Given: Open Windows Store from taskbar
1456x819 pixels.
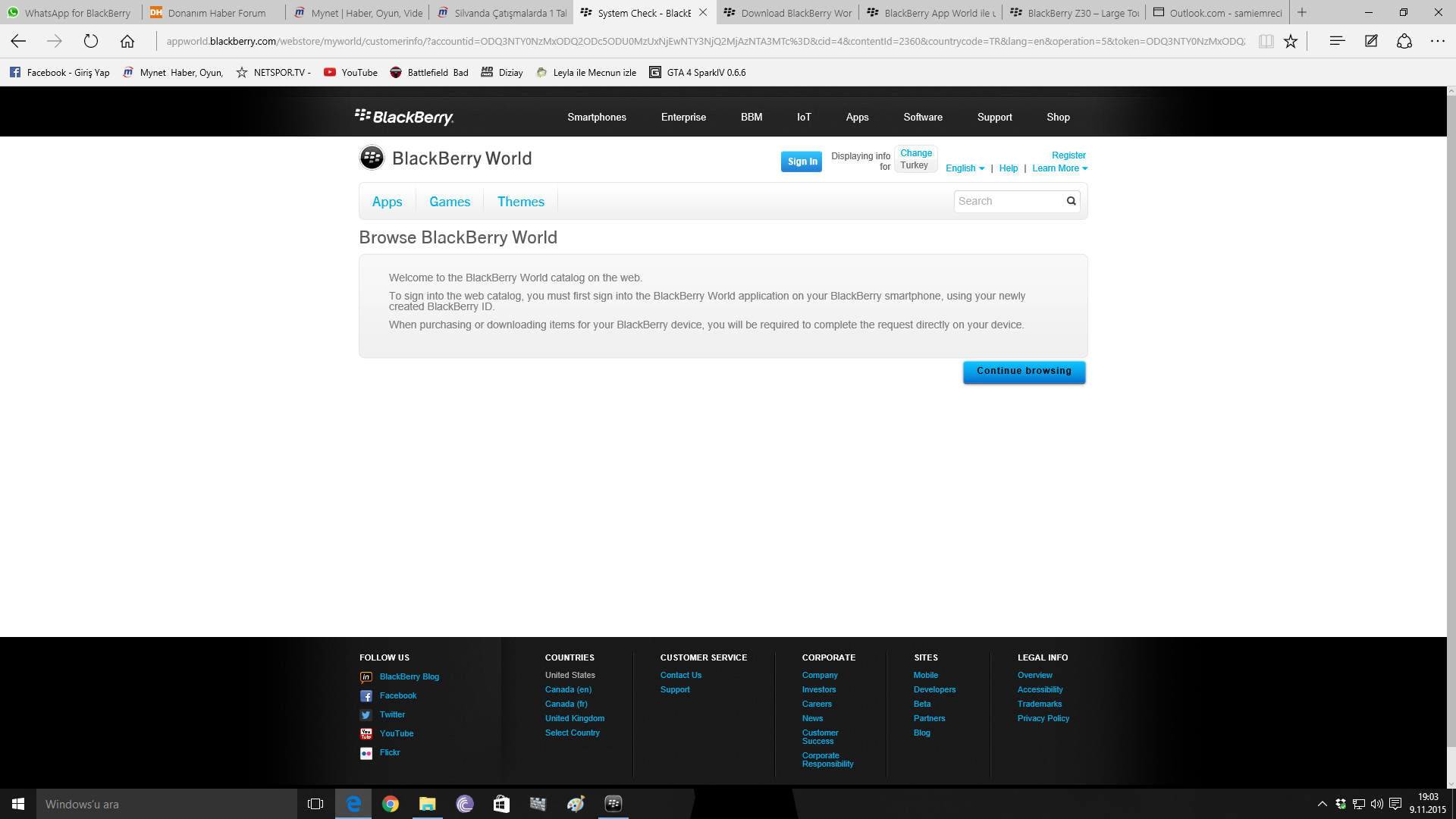Looking at the screenshot, I should click(501, 804).
